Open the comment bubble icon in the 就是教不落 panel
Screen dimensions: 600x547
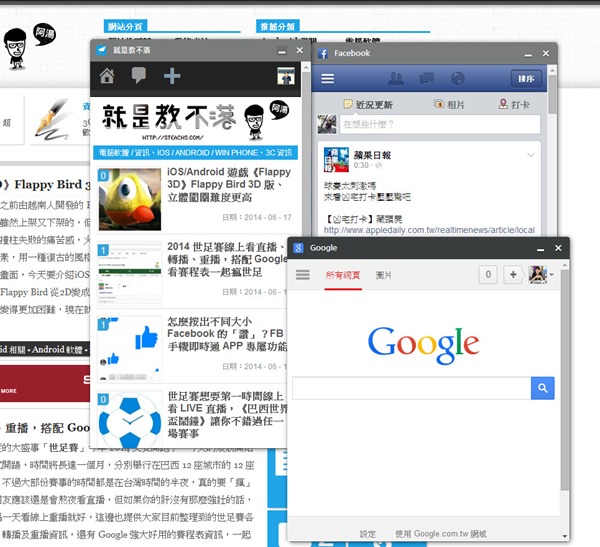139,75
